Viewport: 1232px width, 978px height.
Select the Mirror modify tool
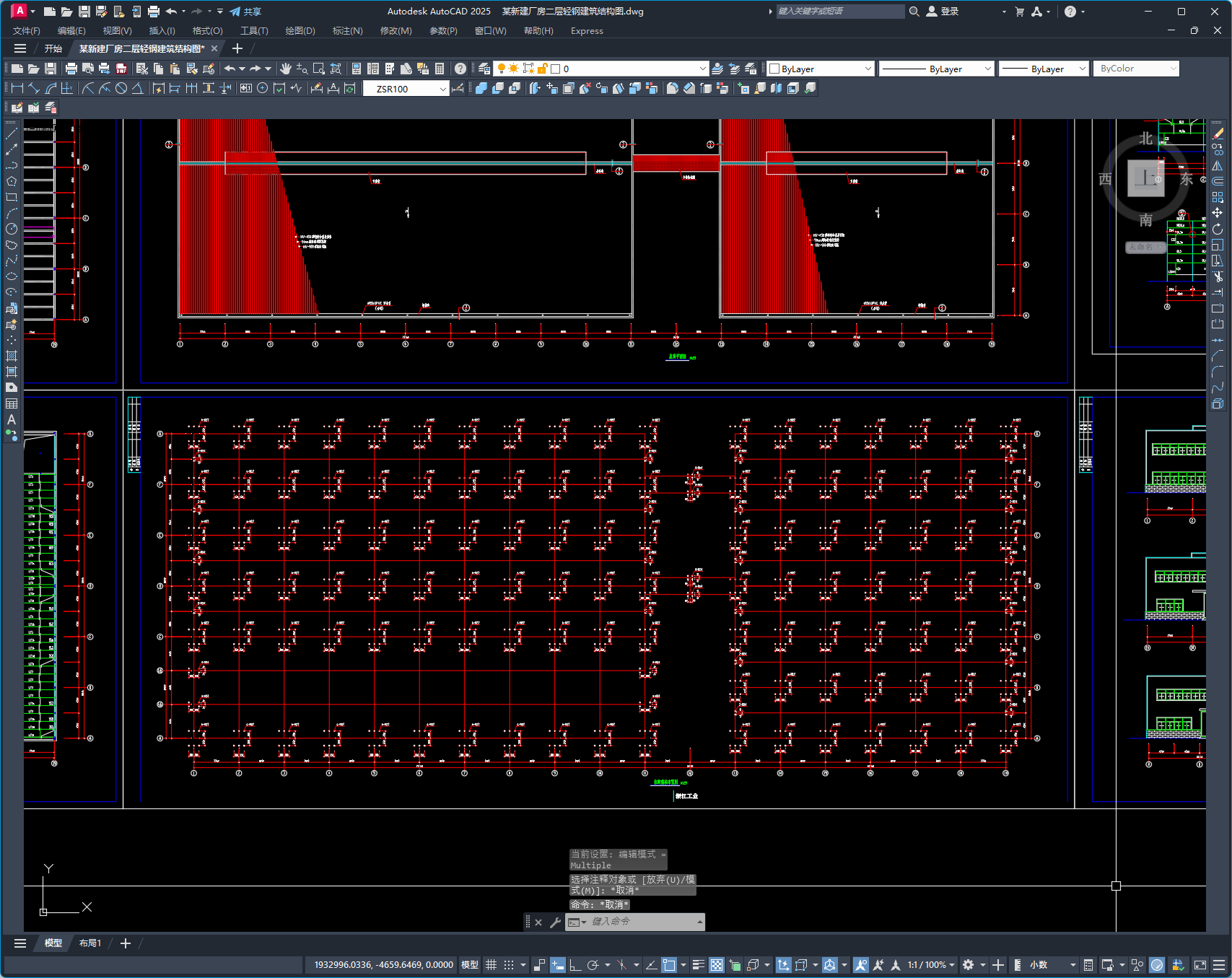(x=1218, y=165)
